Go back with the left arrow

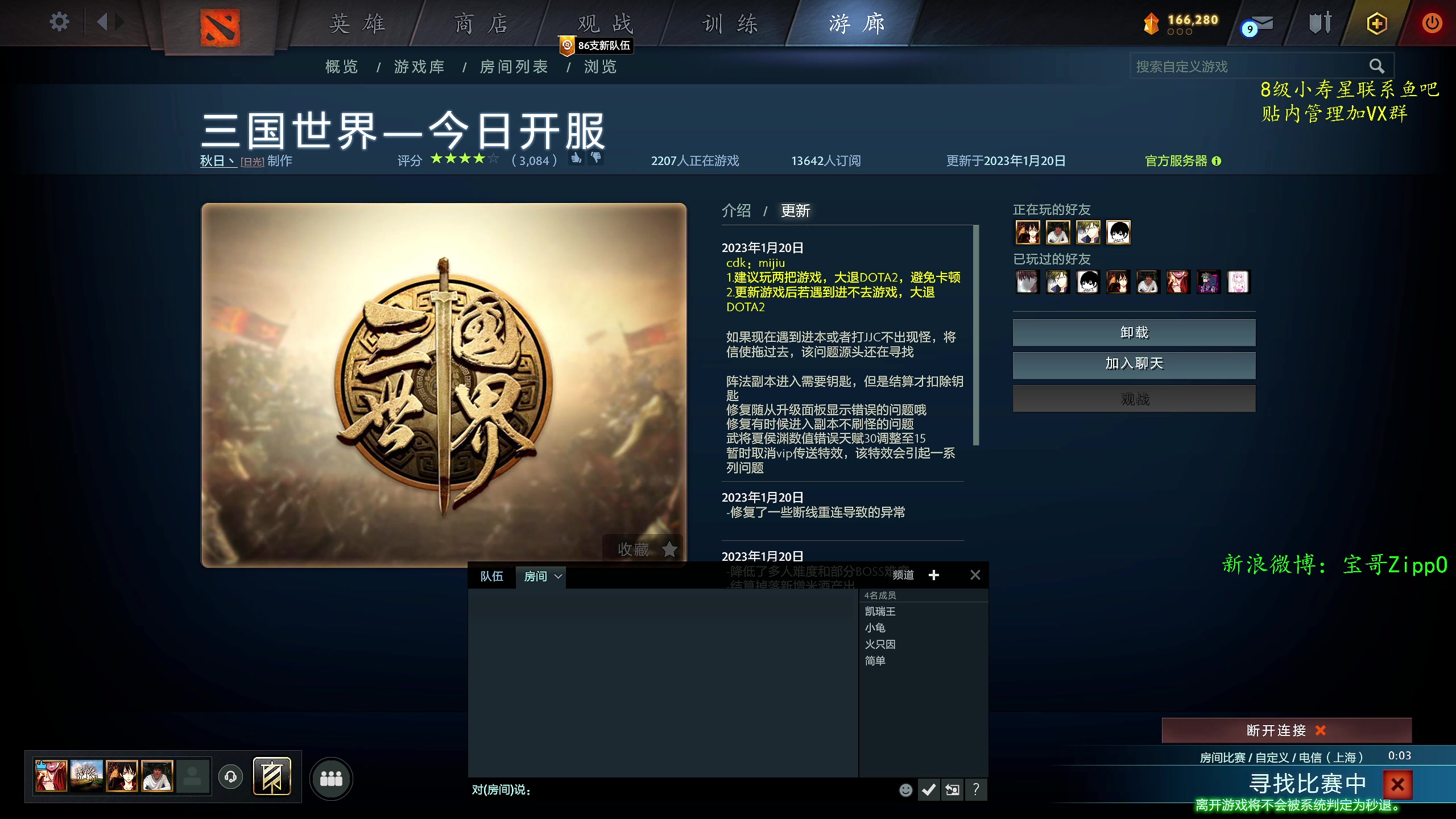102,22
